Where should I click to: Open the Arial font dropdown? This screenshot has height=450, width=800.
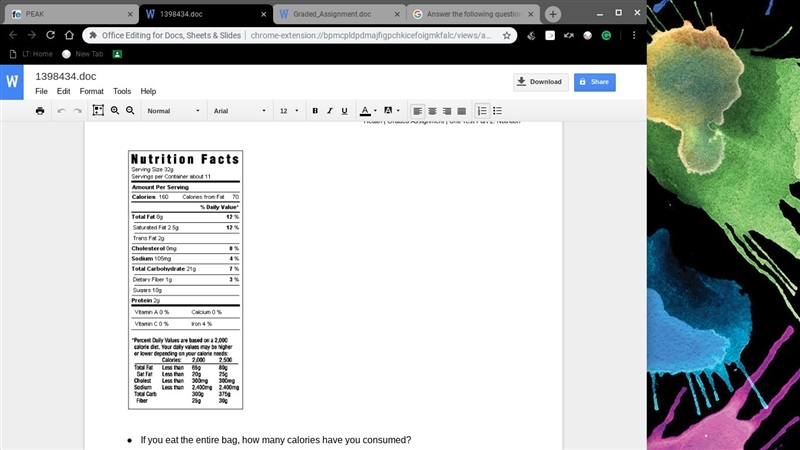pyautogui.click(x=240, y=111)
